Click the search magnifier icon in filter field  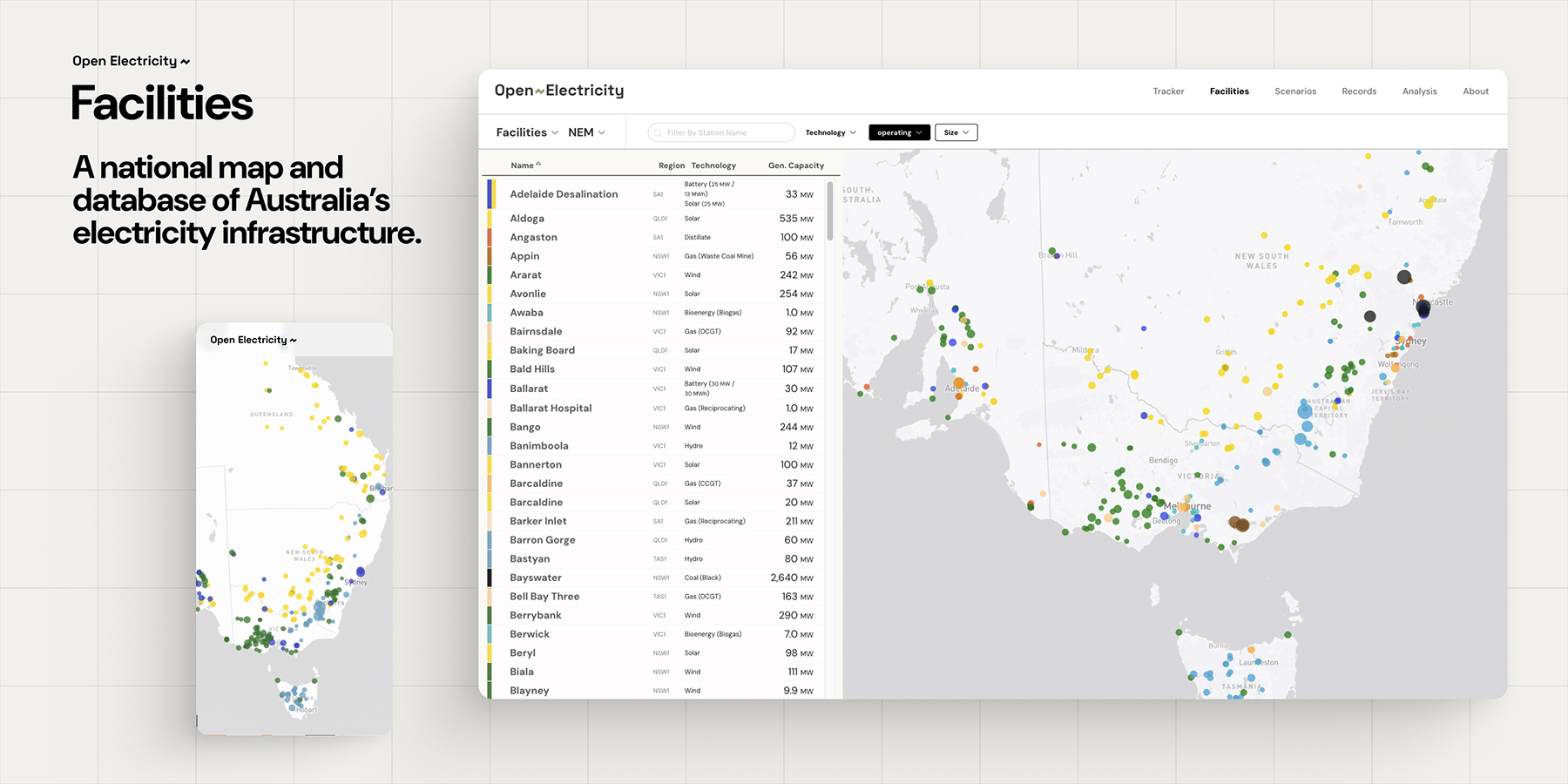coord(657,132)
